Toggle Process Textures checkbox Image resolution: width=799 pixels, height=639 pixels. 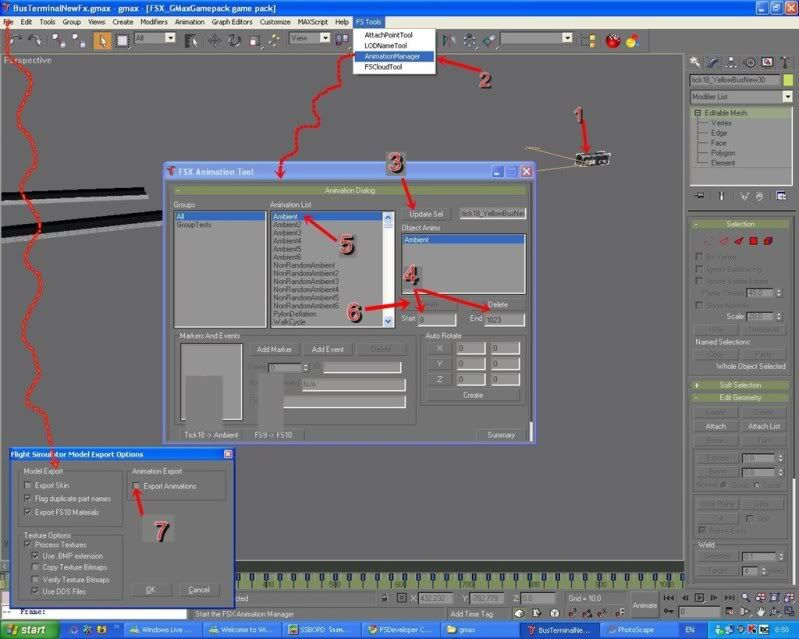[x=28, y=544]
